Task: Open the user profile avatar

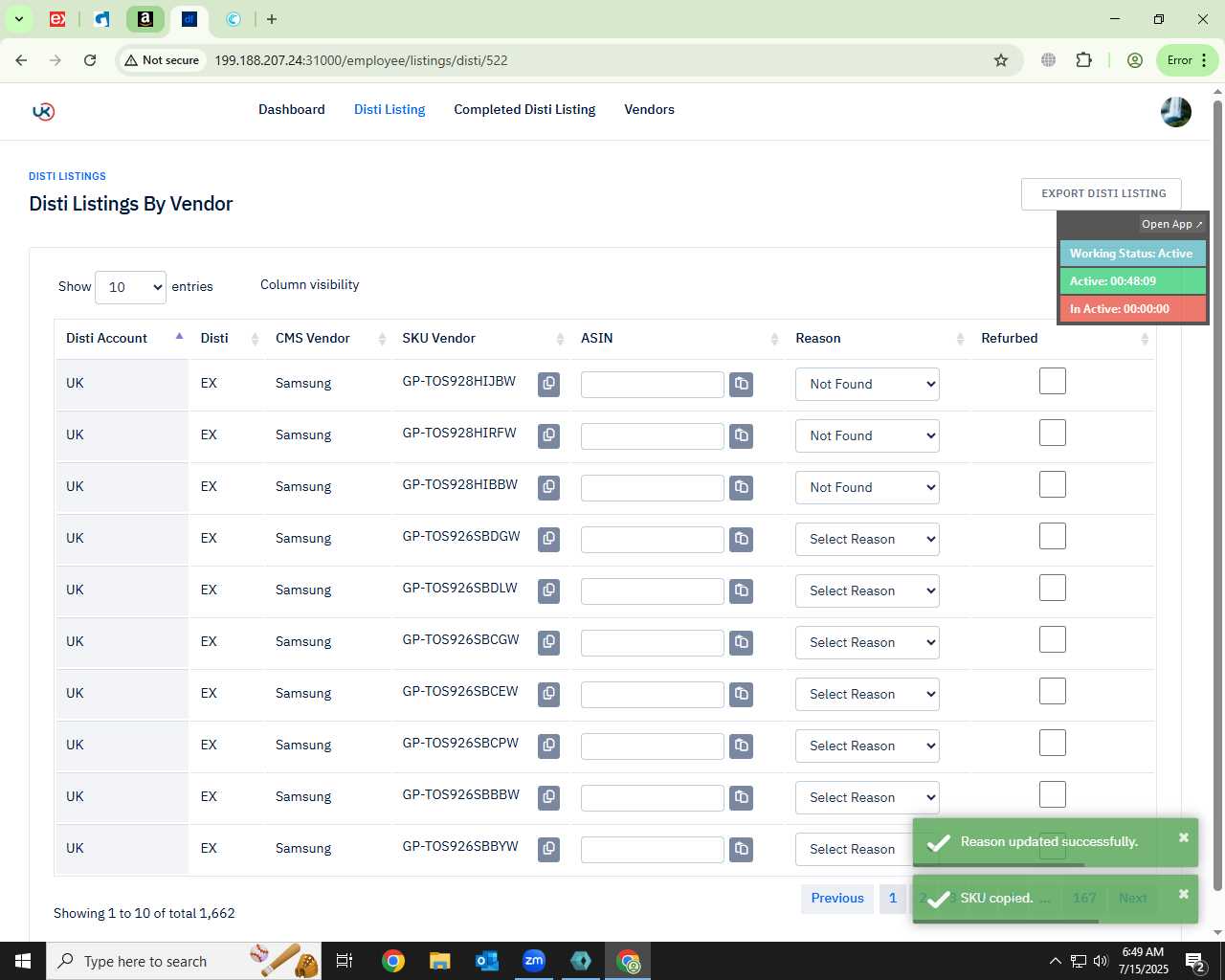Action: [x=1176, y=112]
